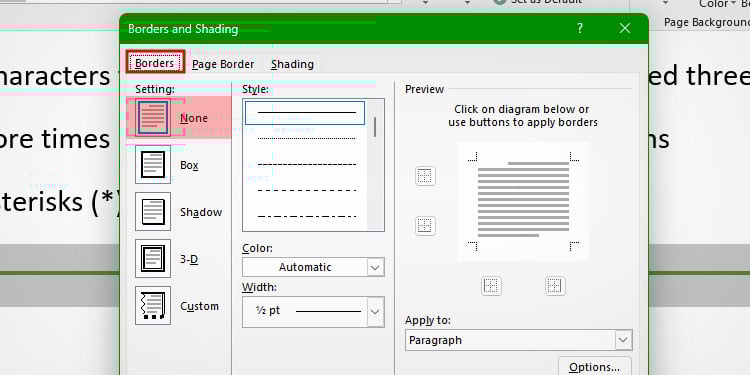
Task: Toggle the right border button below preview
Action: click(555, 286)
